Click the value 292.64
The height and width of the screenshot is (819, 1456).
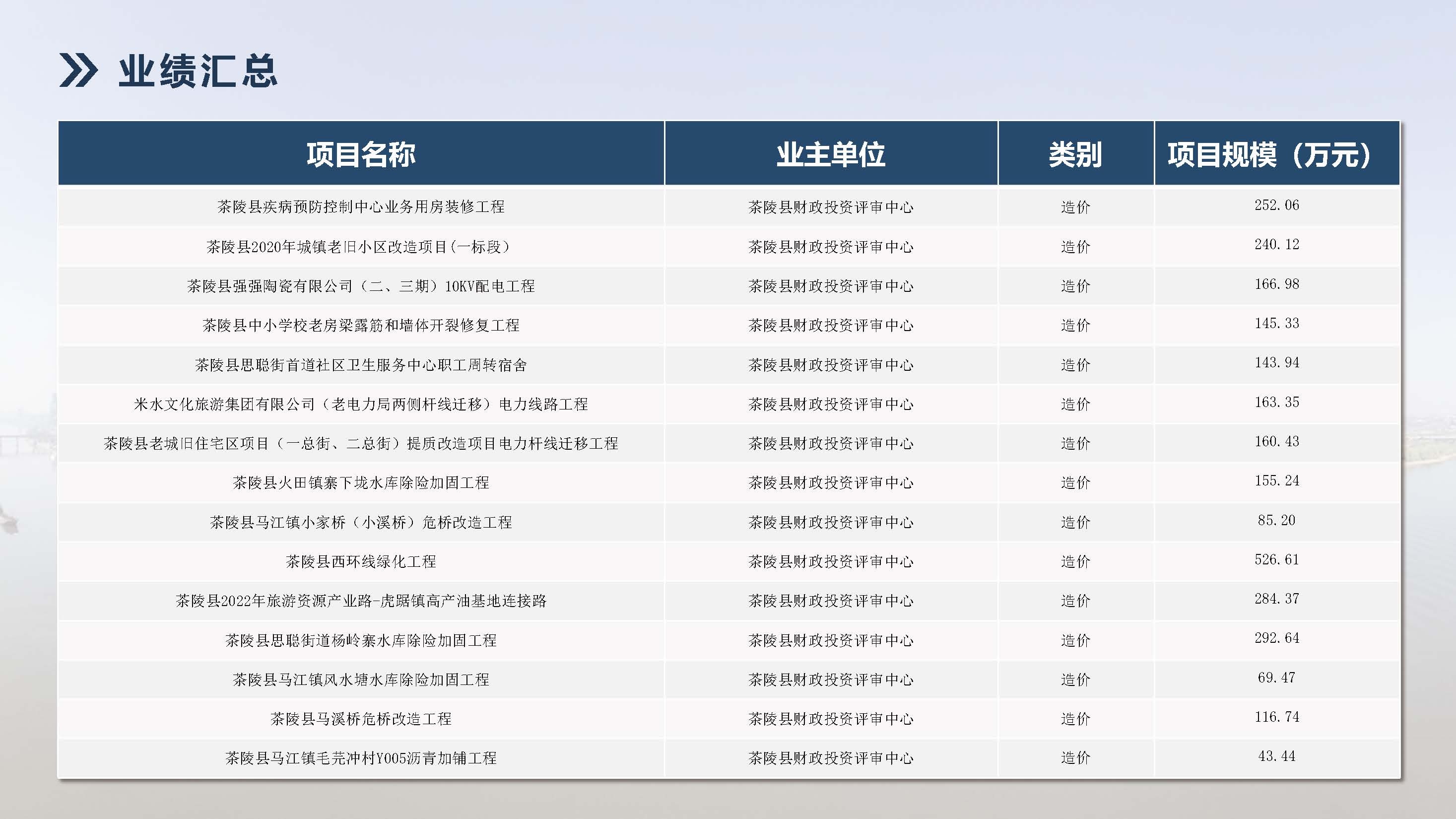(1277, 638)
